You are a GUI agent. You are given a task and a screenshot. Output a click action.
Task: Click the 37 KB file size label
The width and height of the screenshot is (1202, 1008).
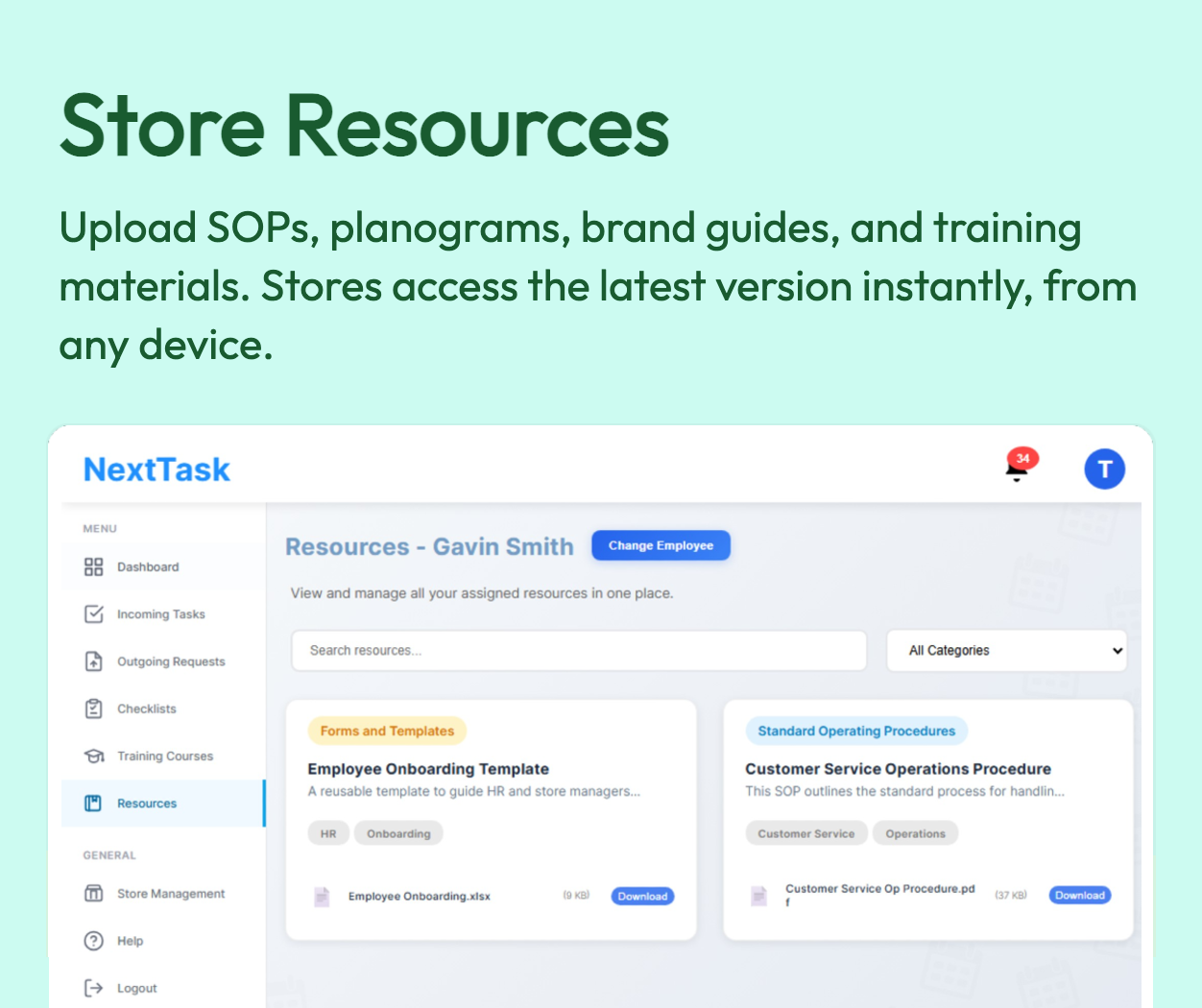(1011, 895)
